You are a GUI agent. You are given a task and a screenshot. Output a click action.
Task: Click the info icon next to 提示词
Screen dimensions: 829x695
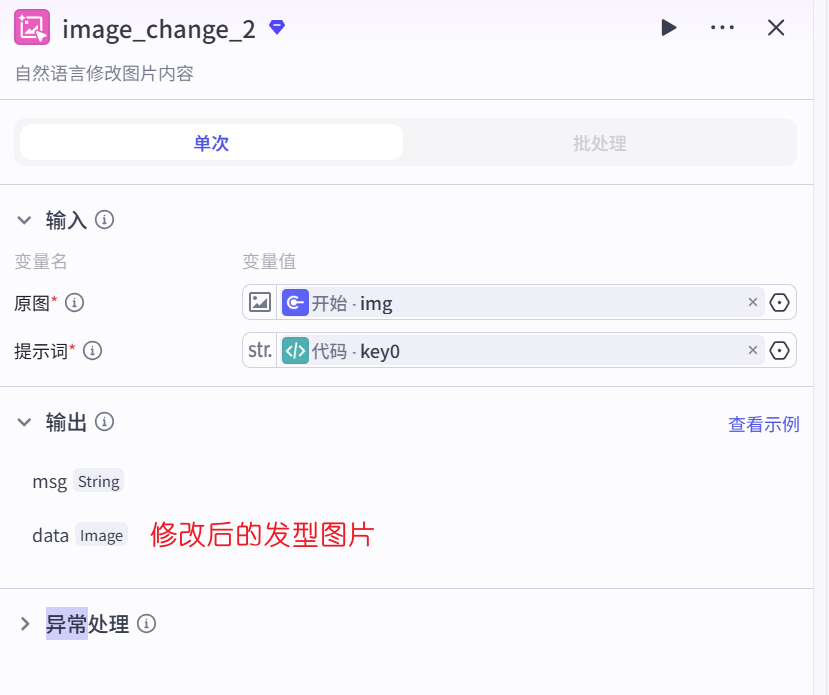pos(93,350)
